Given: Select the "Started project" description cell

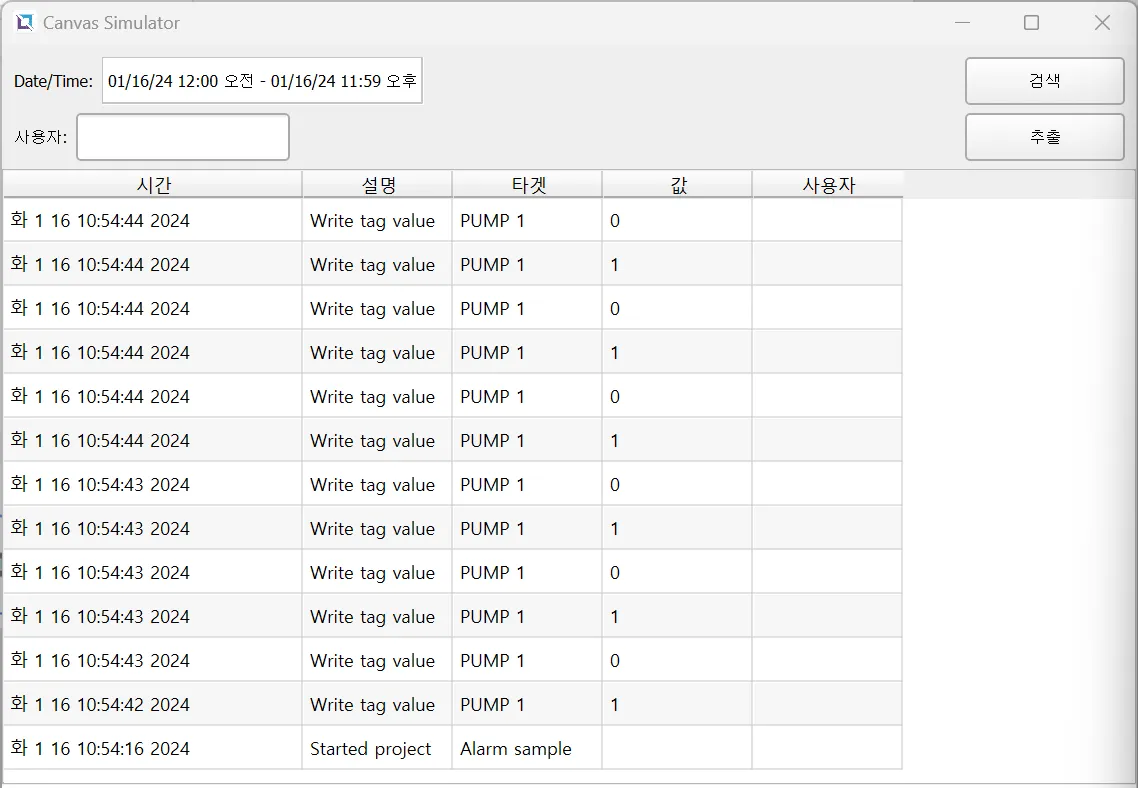Looking at the screenshot, I should (x=371, y=749).
